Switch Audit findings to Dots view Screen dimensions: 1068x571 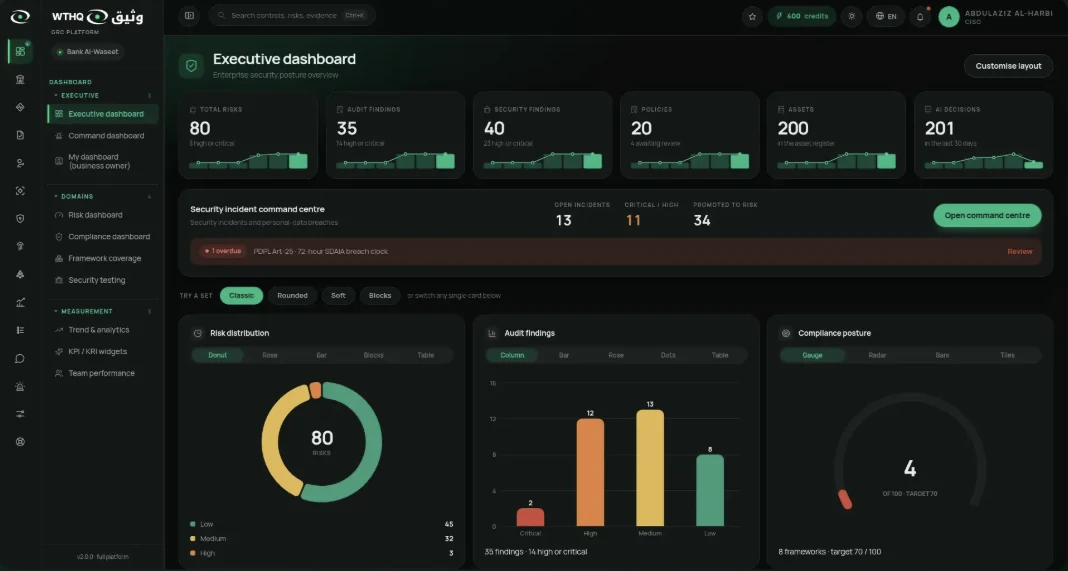(668, 355)
